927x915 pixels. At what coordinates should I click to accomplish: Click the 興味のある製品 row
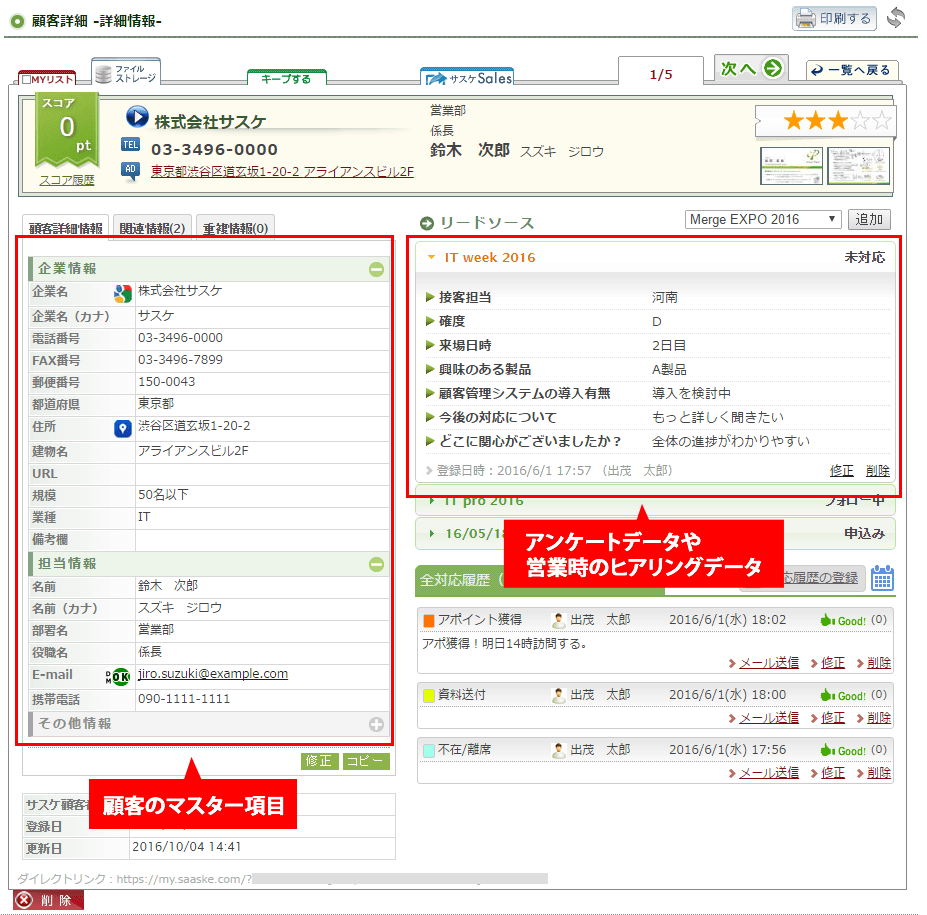[x=657, y=369]
